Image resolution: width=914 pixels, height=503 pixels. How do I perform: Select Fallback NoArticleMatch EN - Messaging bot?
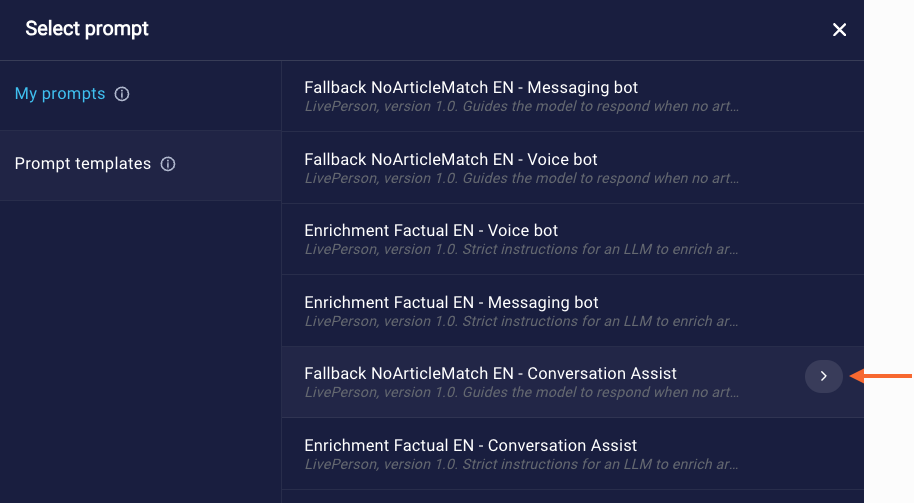(x=572, y=96)
